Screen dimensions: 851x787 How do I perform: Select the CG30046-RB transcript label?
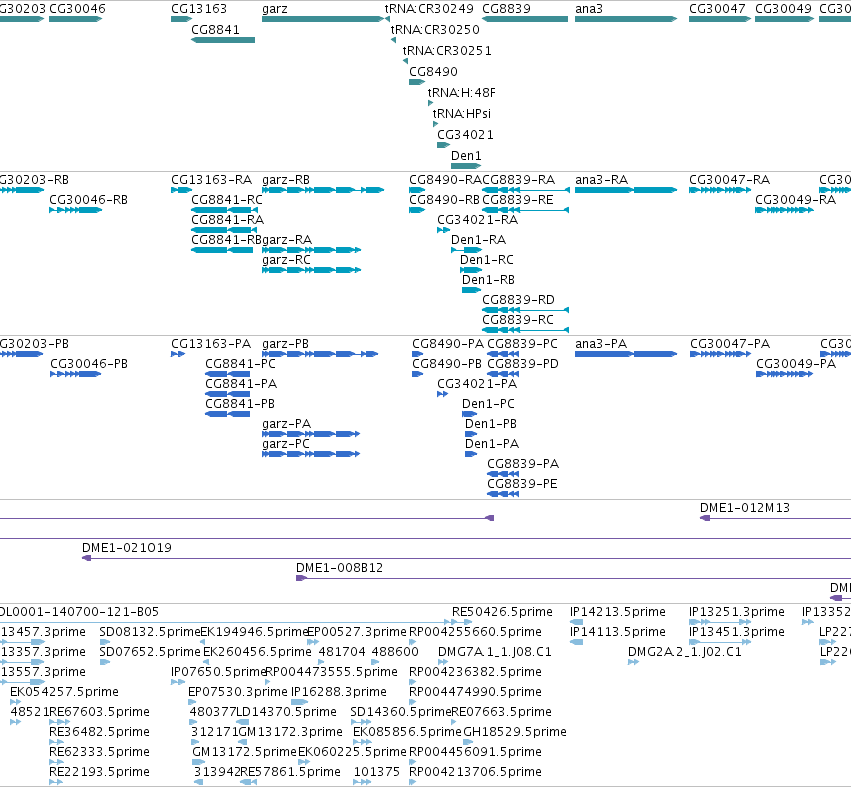pyautogui.click(x=88, y=200)
